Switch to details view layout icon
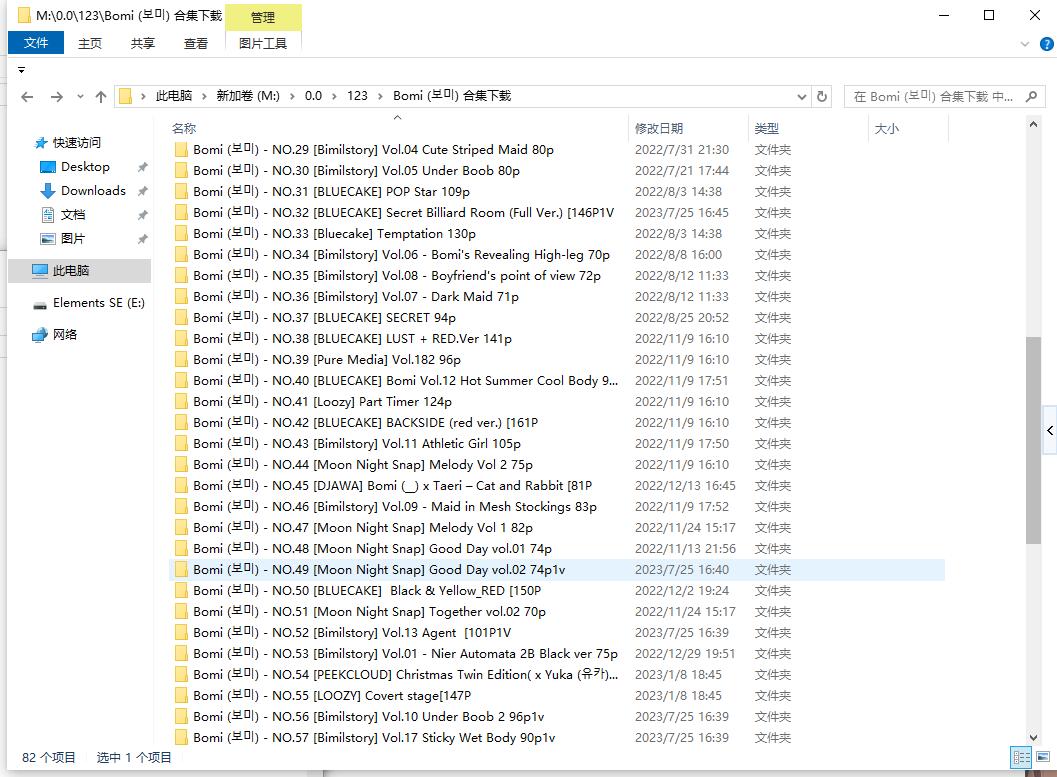Screen dimensions: 1057x777 pos(1021,757)
